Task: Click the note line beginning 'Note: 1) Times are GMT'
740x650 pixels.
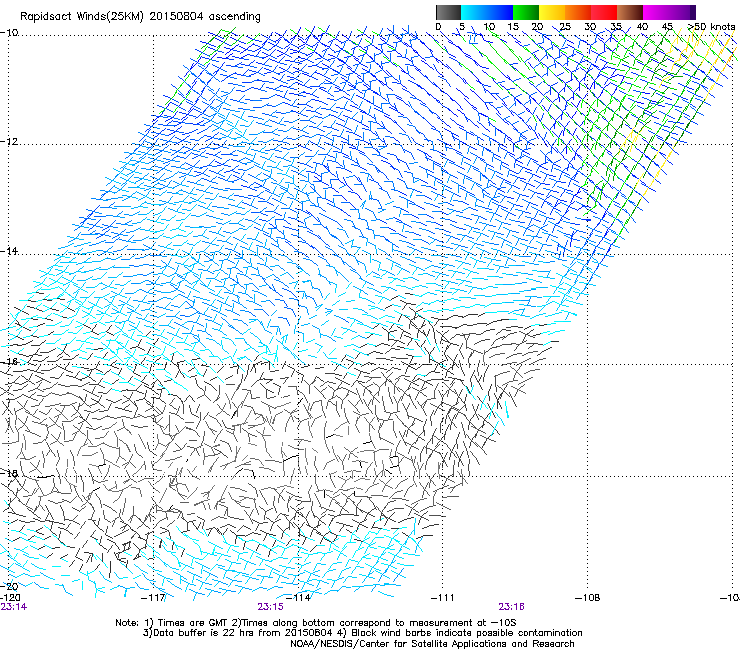Action: point(316,623)
